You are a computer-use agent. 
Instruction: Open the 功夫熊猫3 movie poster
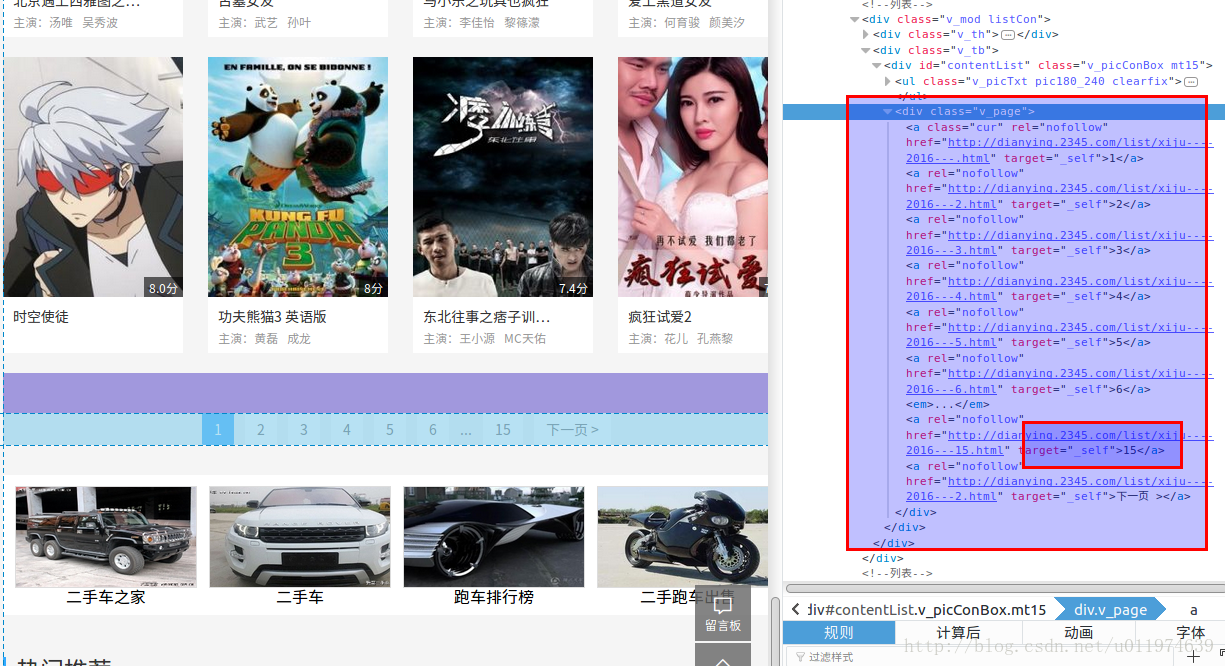pos(297,177)
